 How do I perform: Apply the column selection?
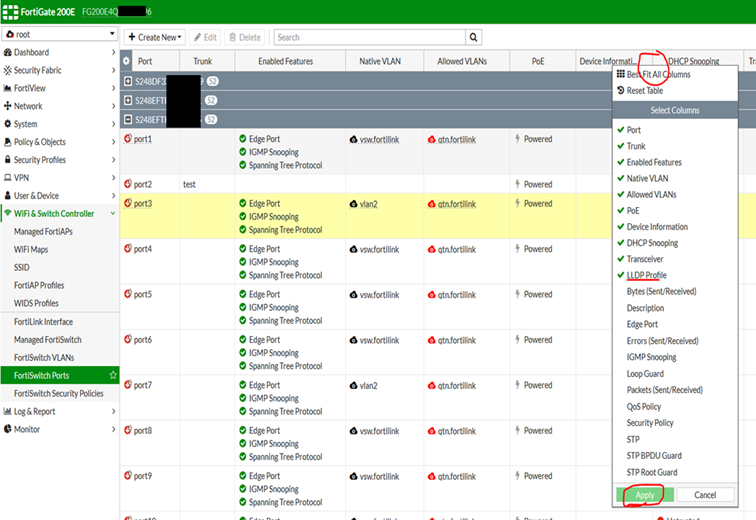coord(645,495)
